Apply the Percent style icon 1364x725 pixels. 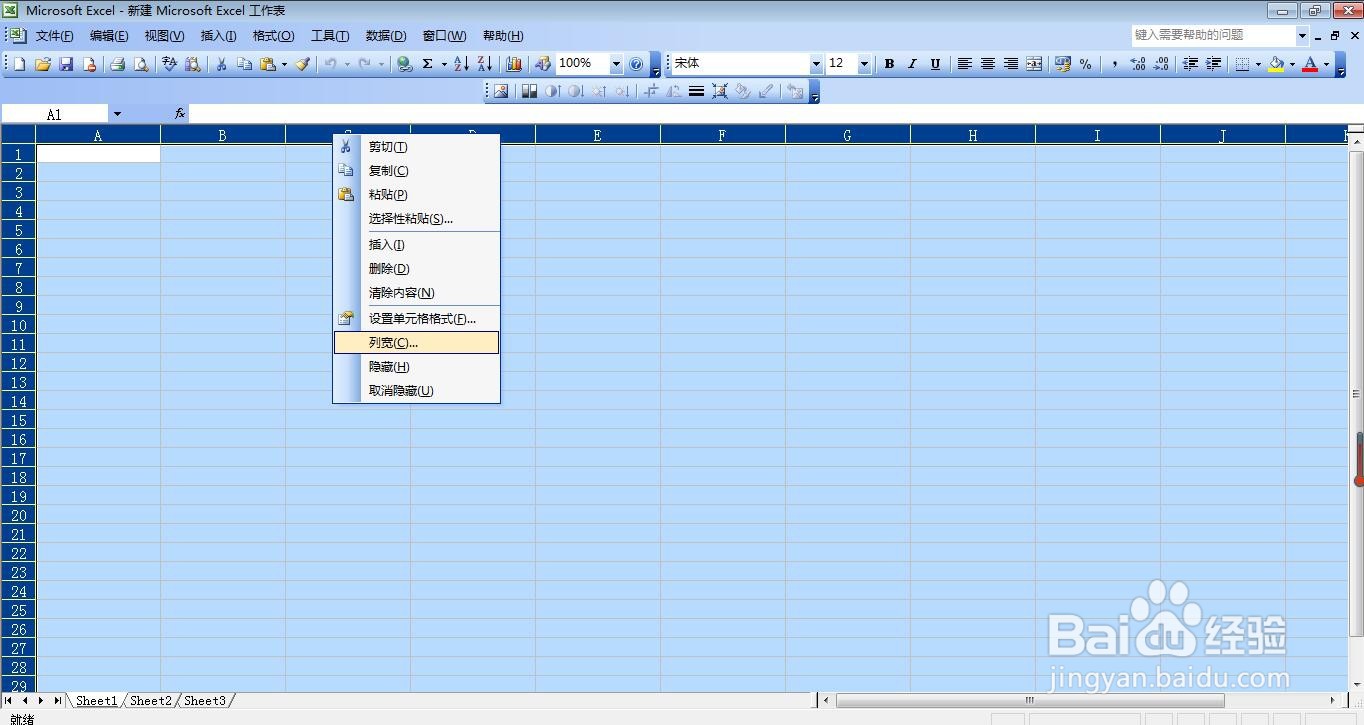(x=1085, y=64)
